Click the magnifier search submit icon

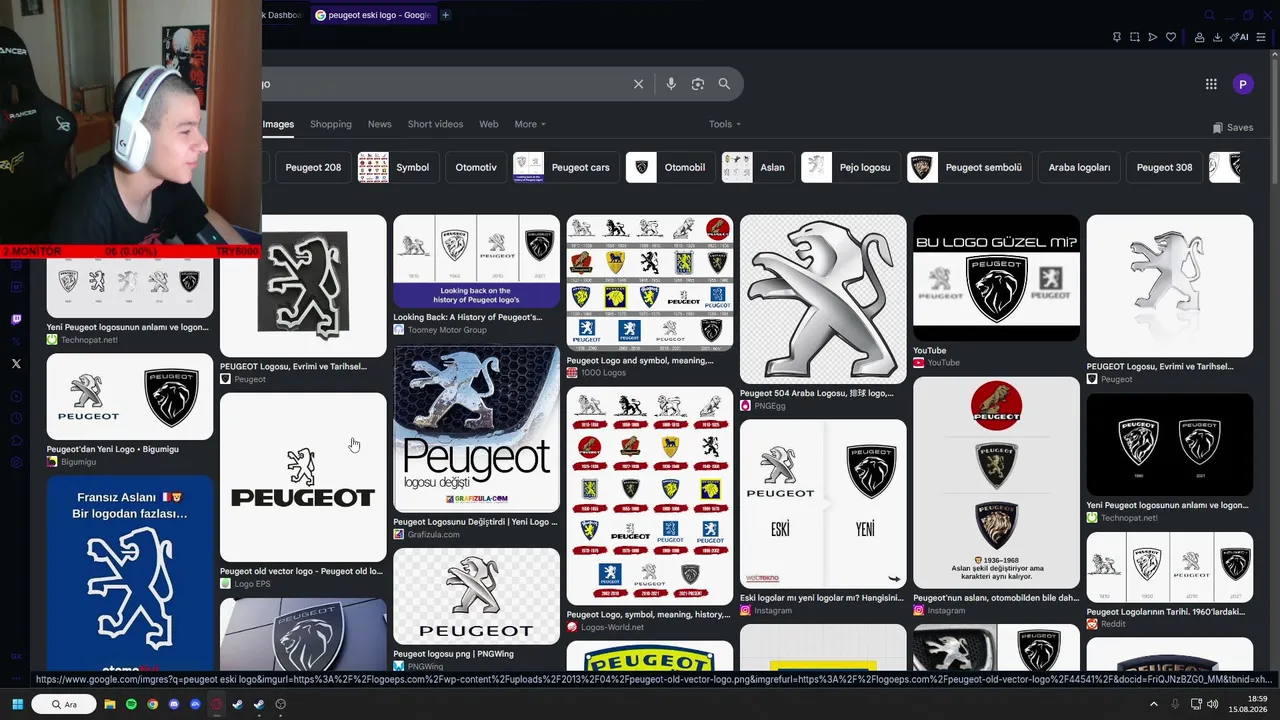724,84
